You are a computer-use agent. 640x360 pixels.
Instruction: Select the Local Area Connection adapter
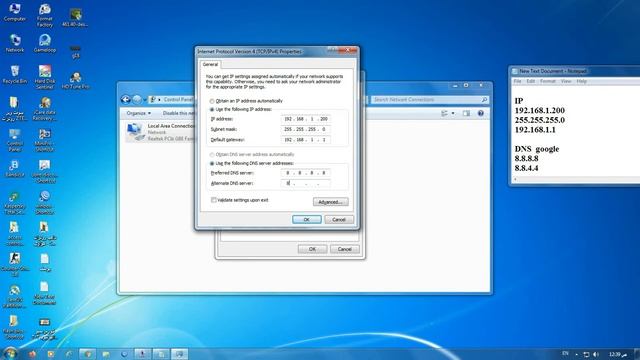tap(161, 132)
